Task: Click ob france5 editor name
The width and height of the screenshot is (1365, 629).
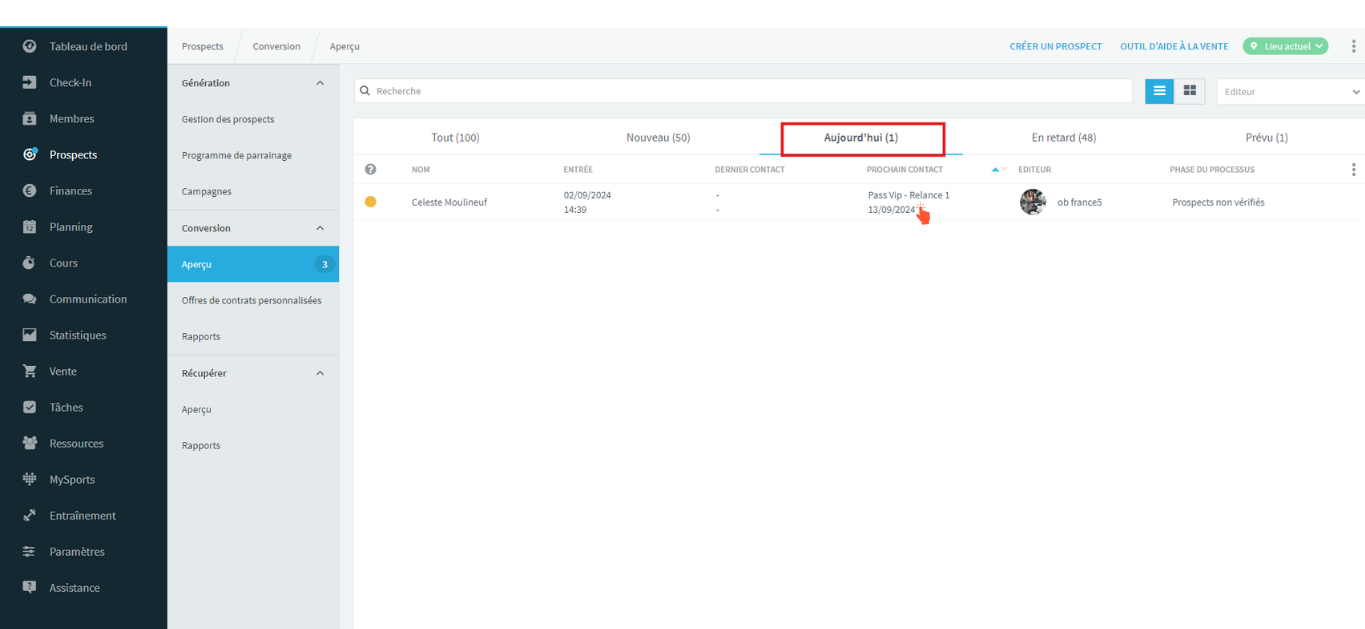Action: coord(1080,202)
